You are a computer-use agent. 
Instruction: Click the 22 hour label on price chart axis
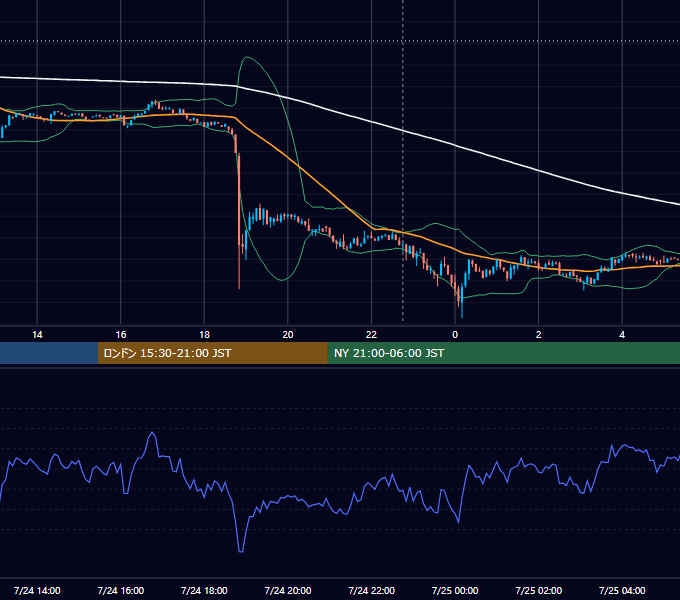[x=371, y=335]
